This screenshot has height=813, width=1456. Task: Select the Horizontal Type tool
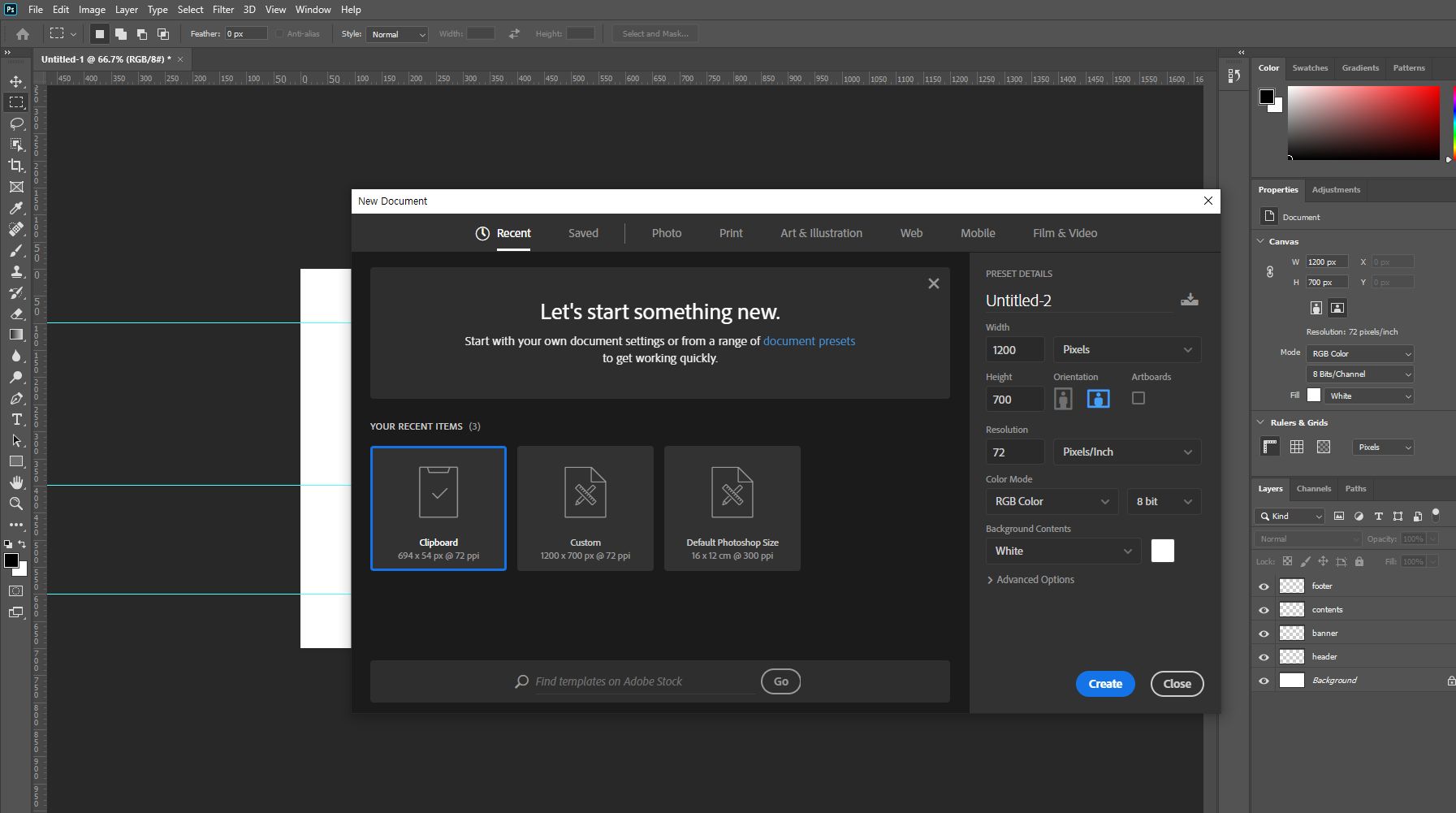[x=16, y=419]
